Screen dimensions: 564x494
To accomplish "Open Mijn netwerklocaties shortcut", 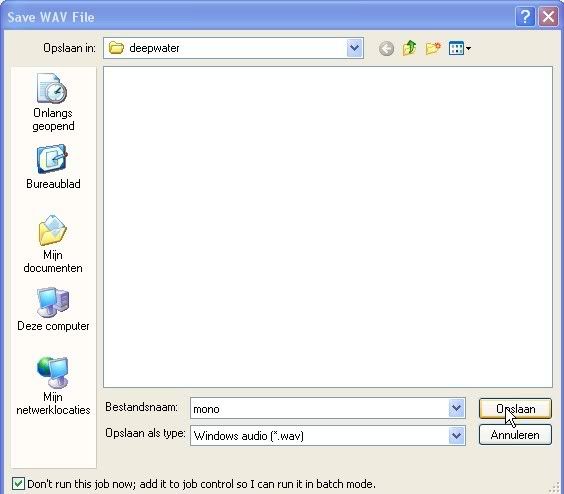I will (x=53, y=386).
